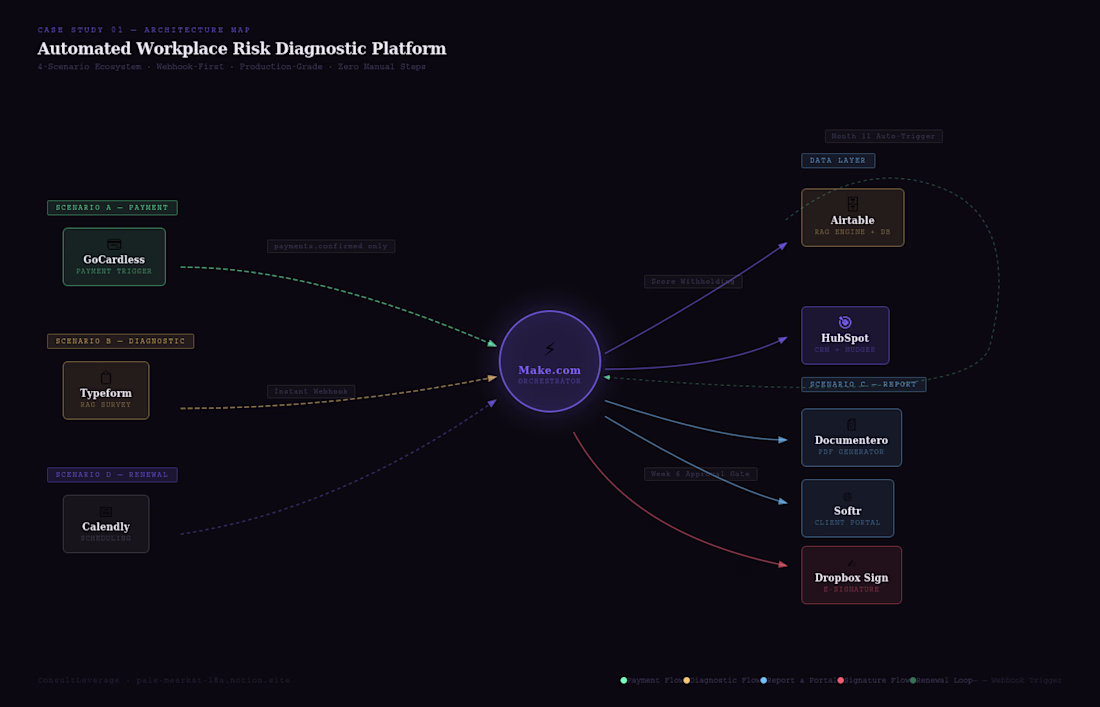
Task: Click the lightning bolt icon in the Make.com node
Action: pos(549,349)
